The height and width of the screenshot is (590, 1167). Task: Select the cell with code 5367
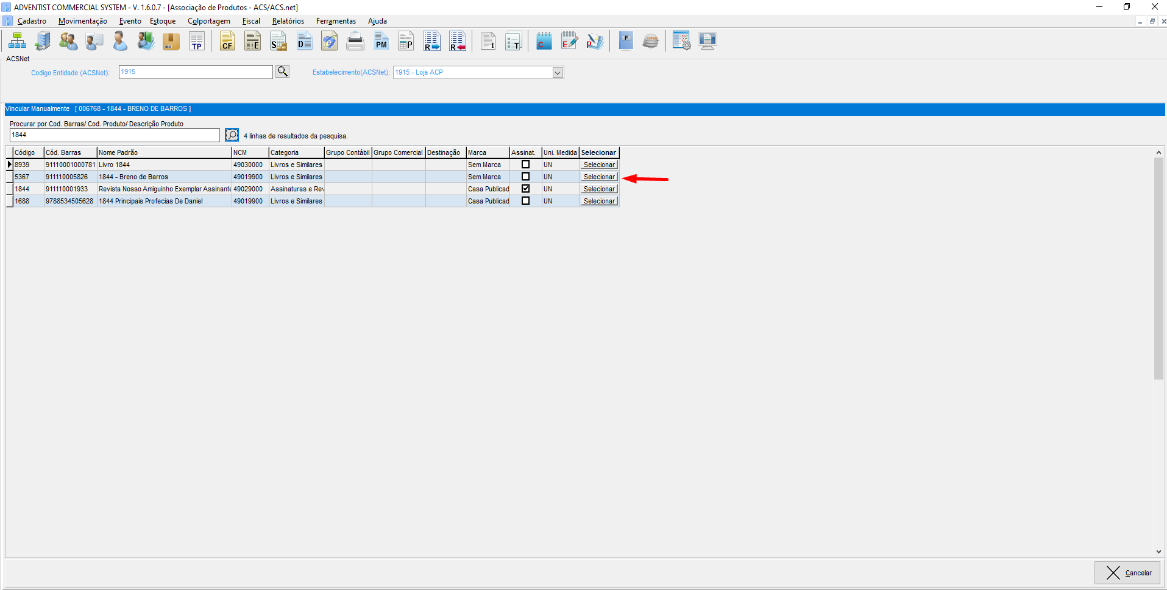tap(28, 176)
